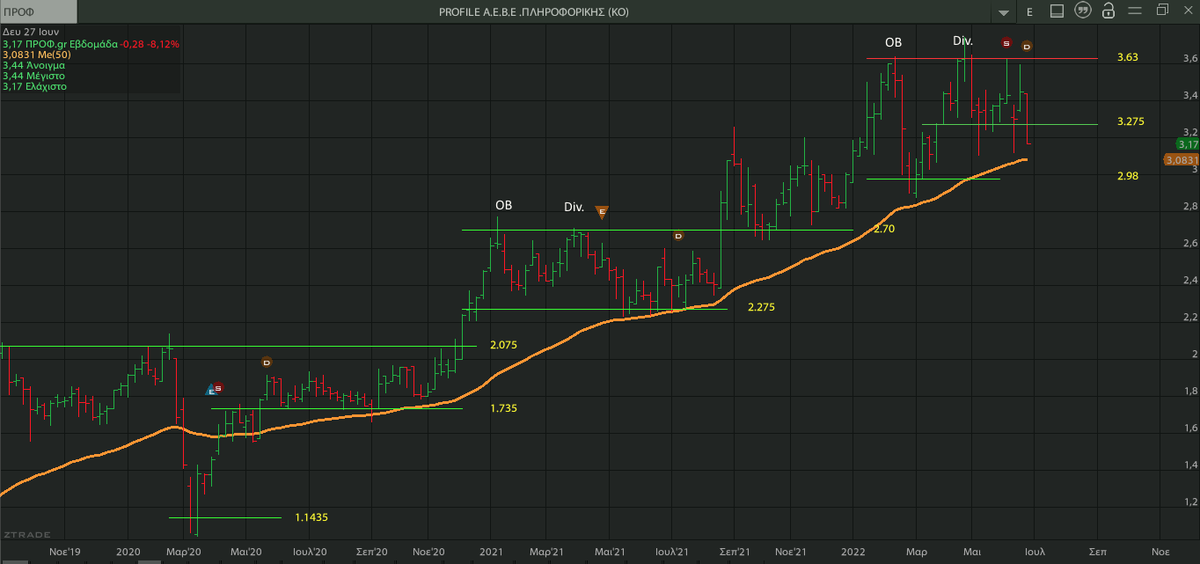Screen dimensions: 1200x564
Task: Select the 1.1435 low level label
Action: 312,517
